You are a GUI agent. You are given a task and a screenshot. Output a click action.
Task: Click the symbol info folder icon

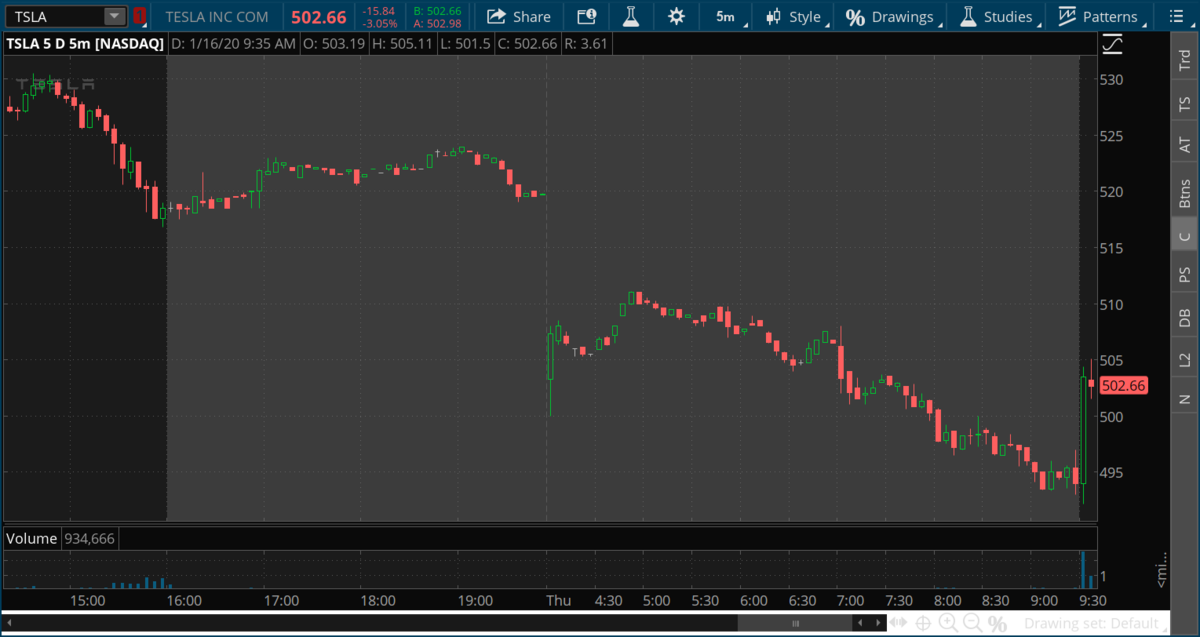[586, 16]
